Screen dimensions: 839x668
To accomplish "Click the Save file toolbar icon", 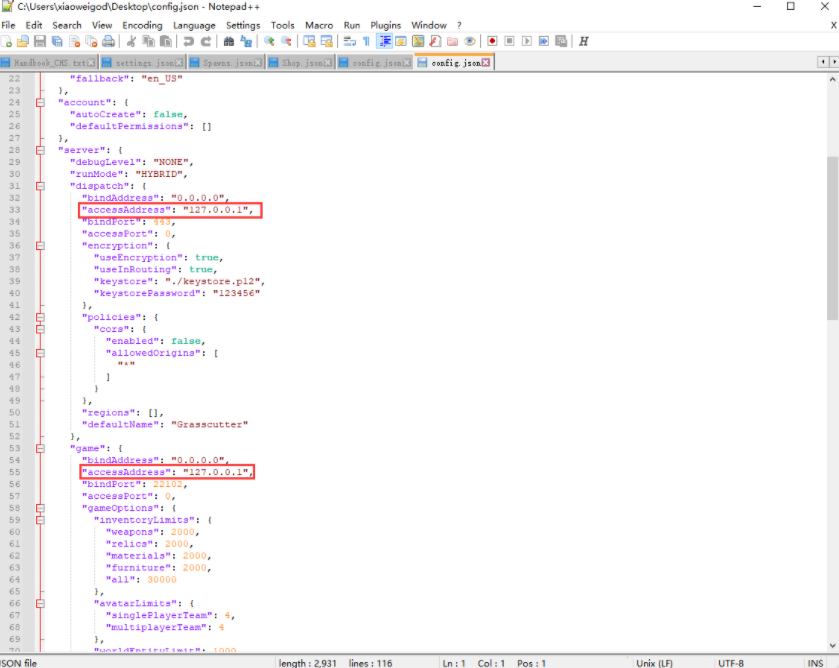I will tap(40, 41).
